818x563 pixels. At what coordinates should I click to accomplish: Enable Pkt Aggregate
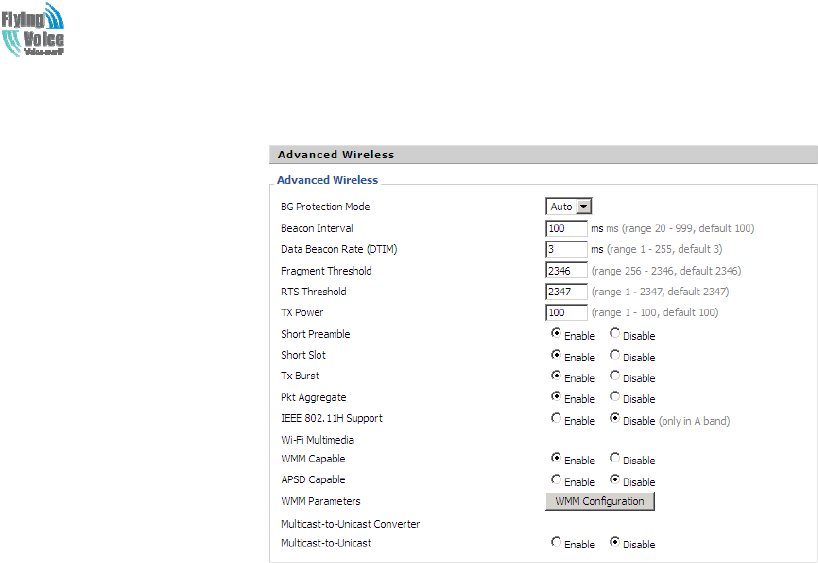click(556, 397)
